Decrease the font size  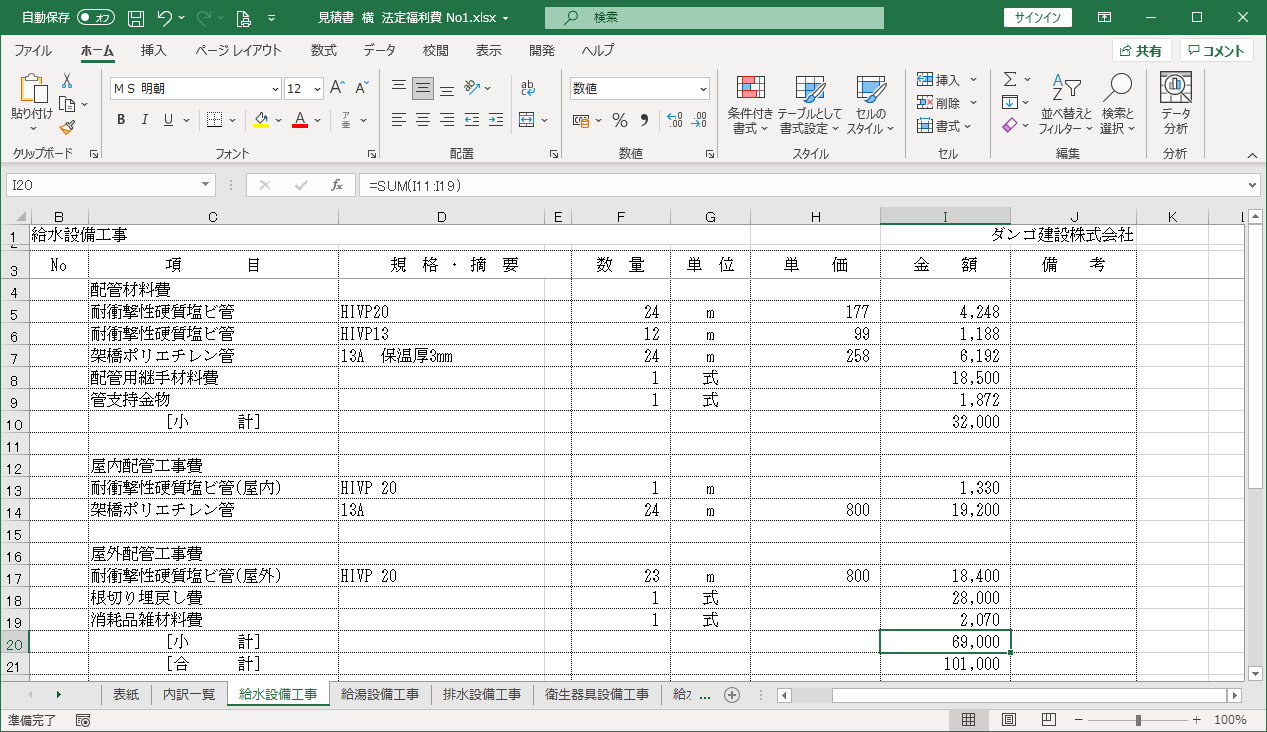[360, 88]
